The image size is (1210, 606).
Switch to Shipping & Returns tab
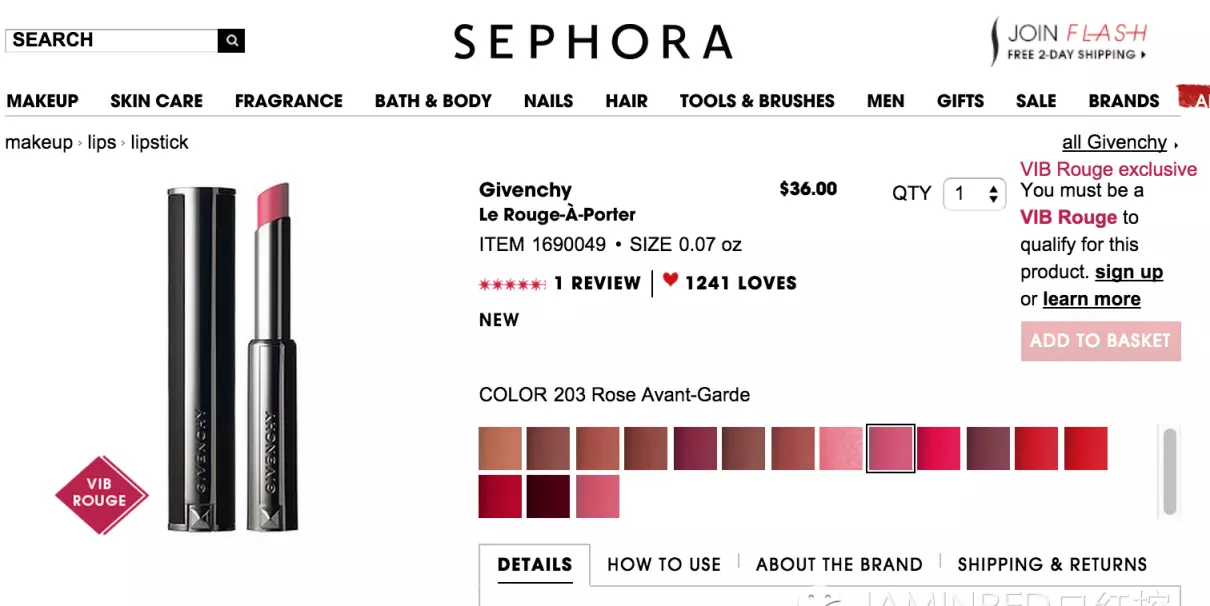click(x=1052, y=564)
